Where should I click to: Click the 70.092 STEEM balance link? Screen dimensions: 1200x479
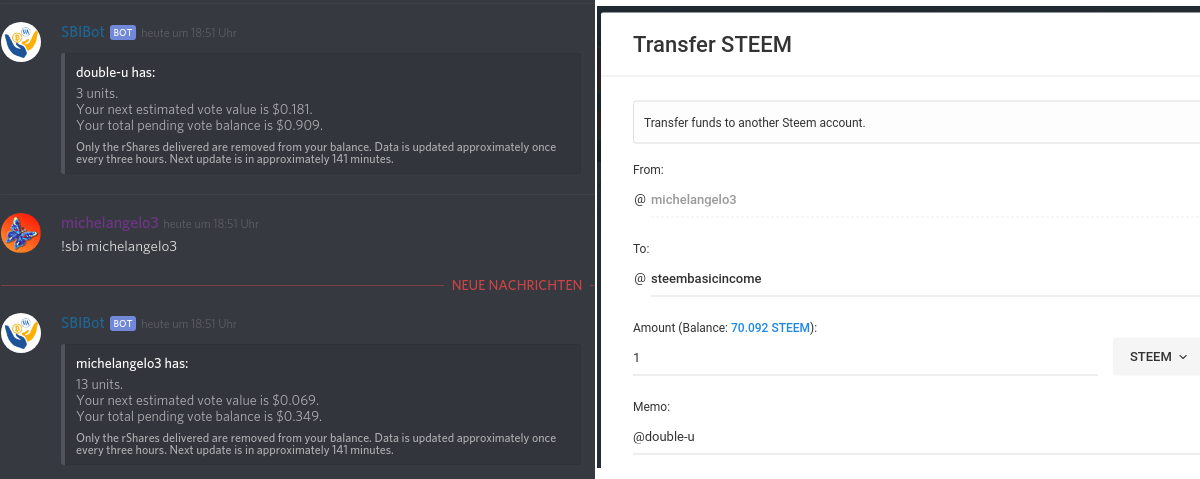point(772,327)
